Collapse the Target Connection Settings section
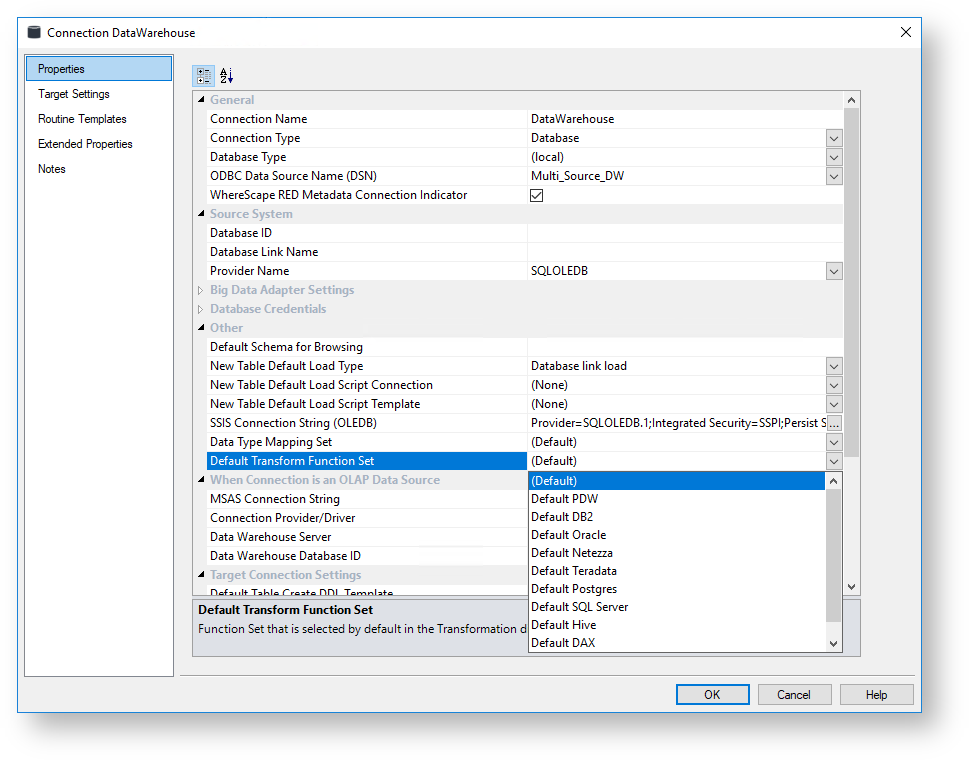 201,575
